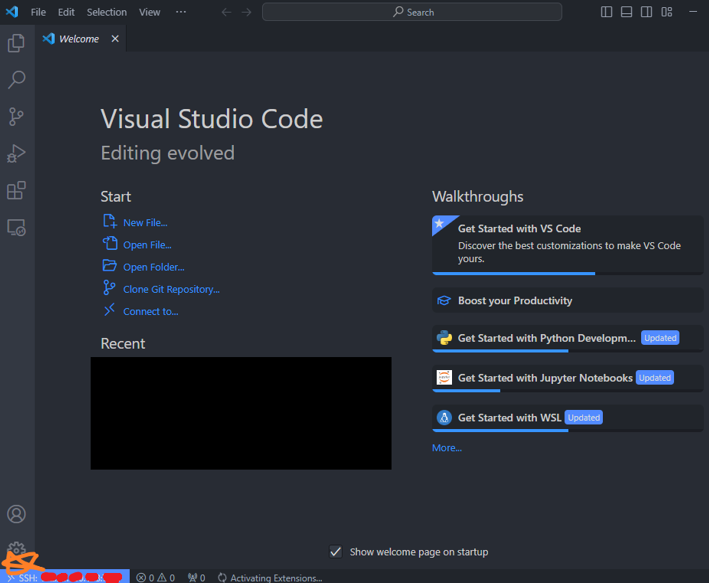Click the VS Code logo in title bar
Image resolution: width=709 pixels, height=583 pixels.
[12, 12]
